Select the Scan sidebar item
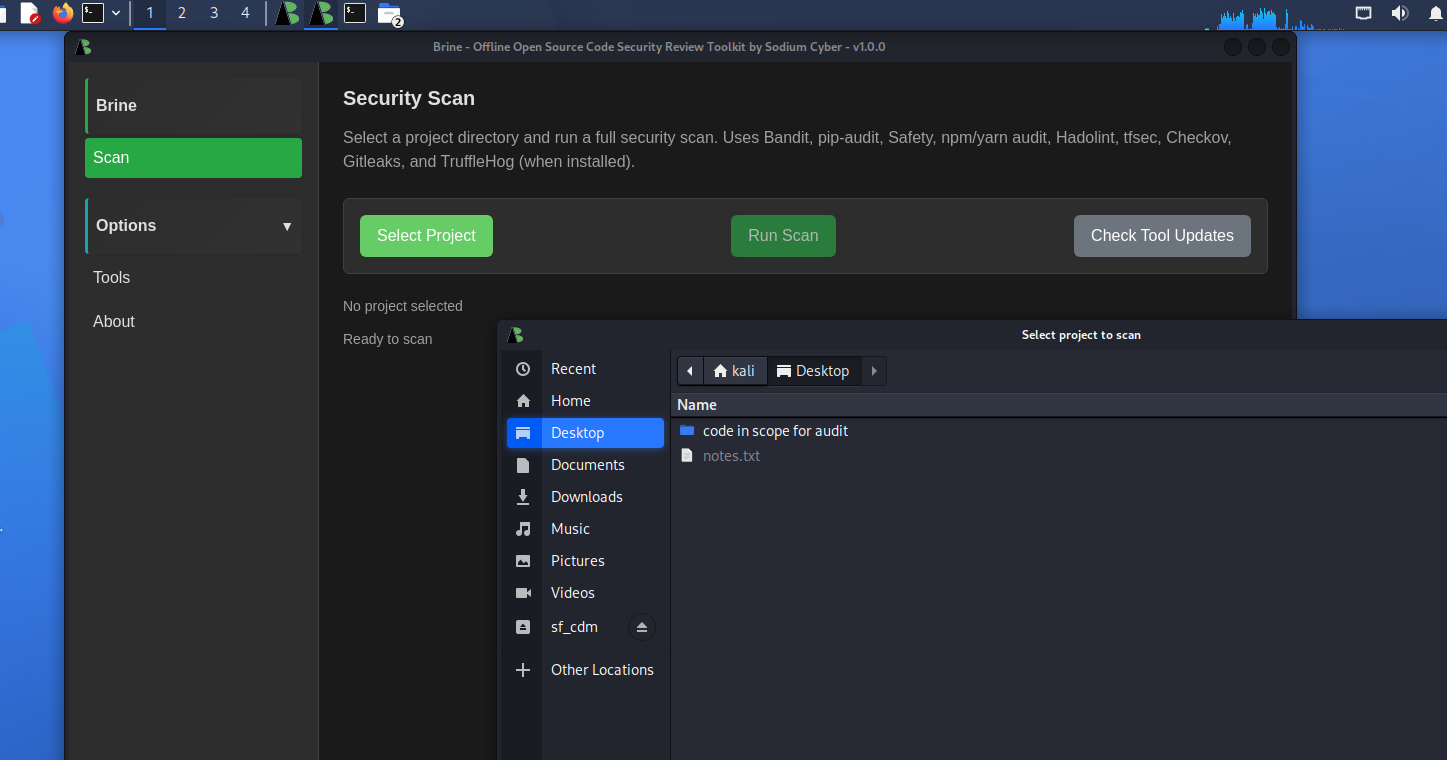1447x760 pixels. [193, 158]
